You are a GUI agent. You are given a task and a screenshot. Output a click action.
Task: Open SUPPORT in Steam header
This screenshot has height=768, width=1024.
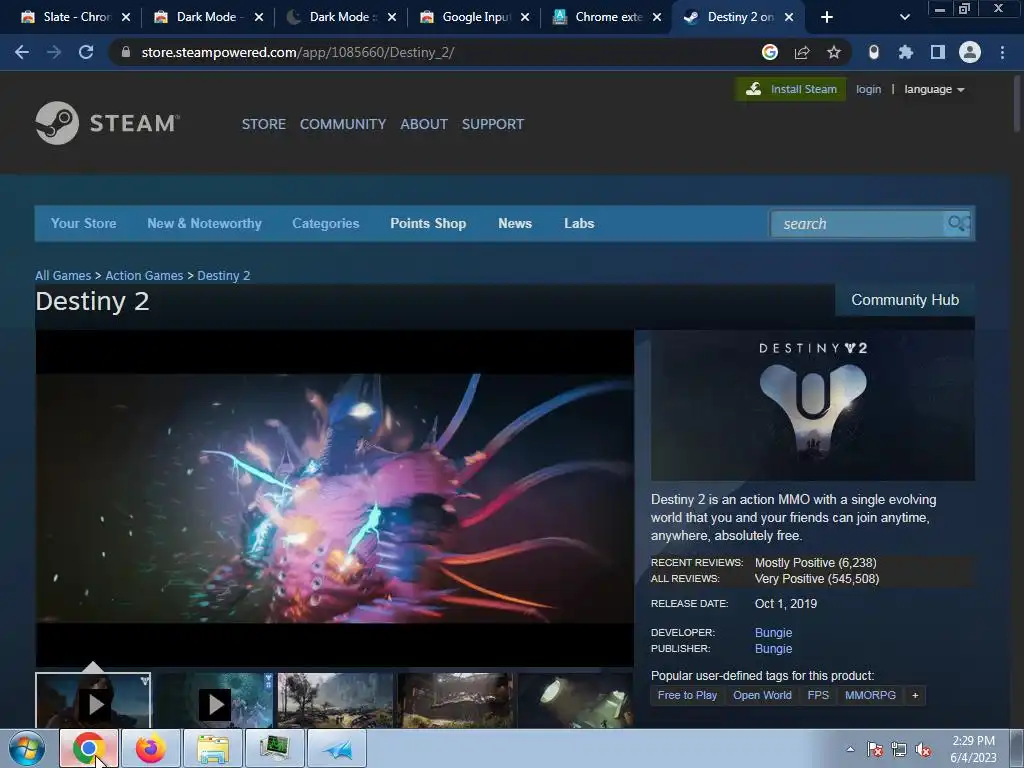coord(493,124)
